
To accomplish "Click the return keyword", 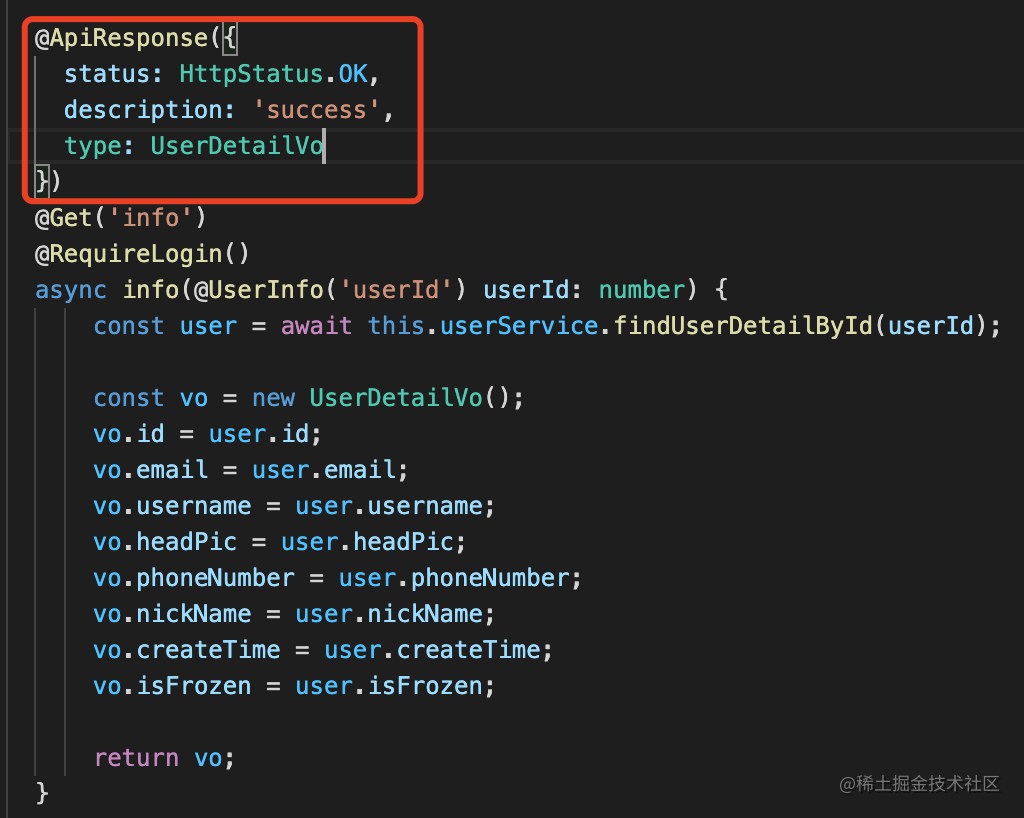I will tap(136, 758).
